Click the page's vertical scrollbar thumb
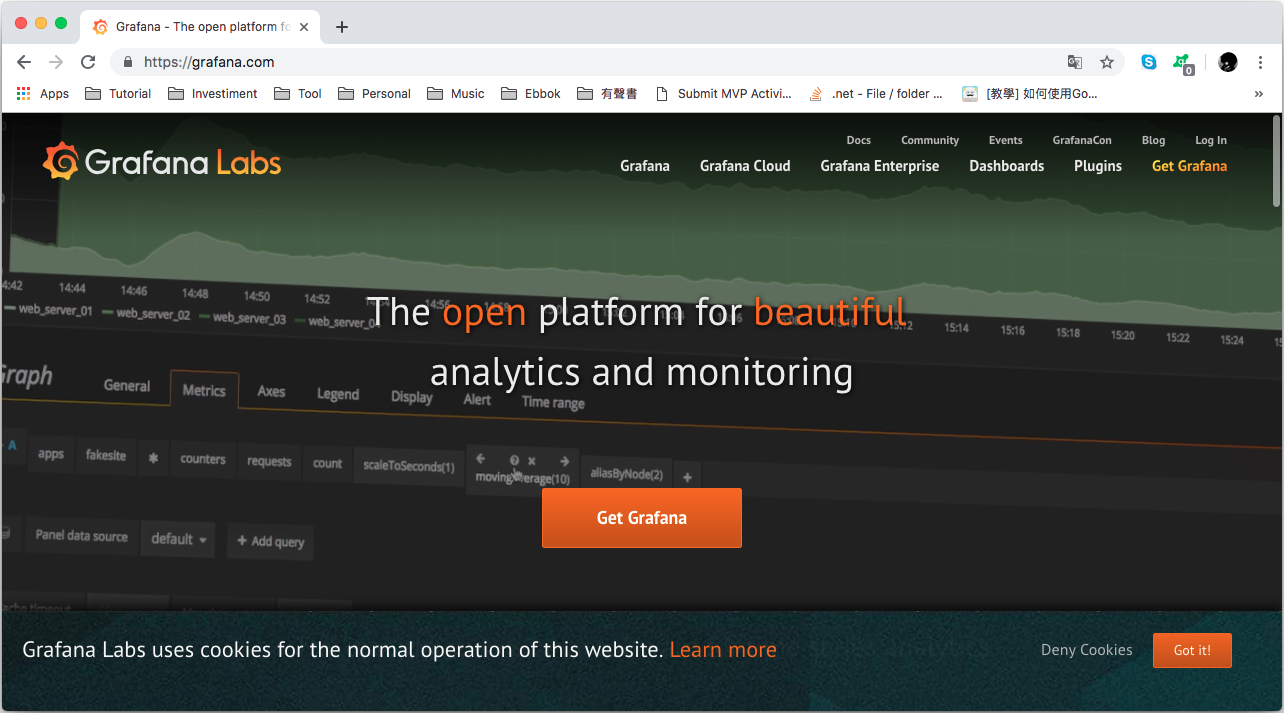The width and height of the screenshot is (1284, 713). (x=1275, y=160)
